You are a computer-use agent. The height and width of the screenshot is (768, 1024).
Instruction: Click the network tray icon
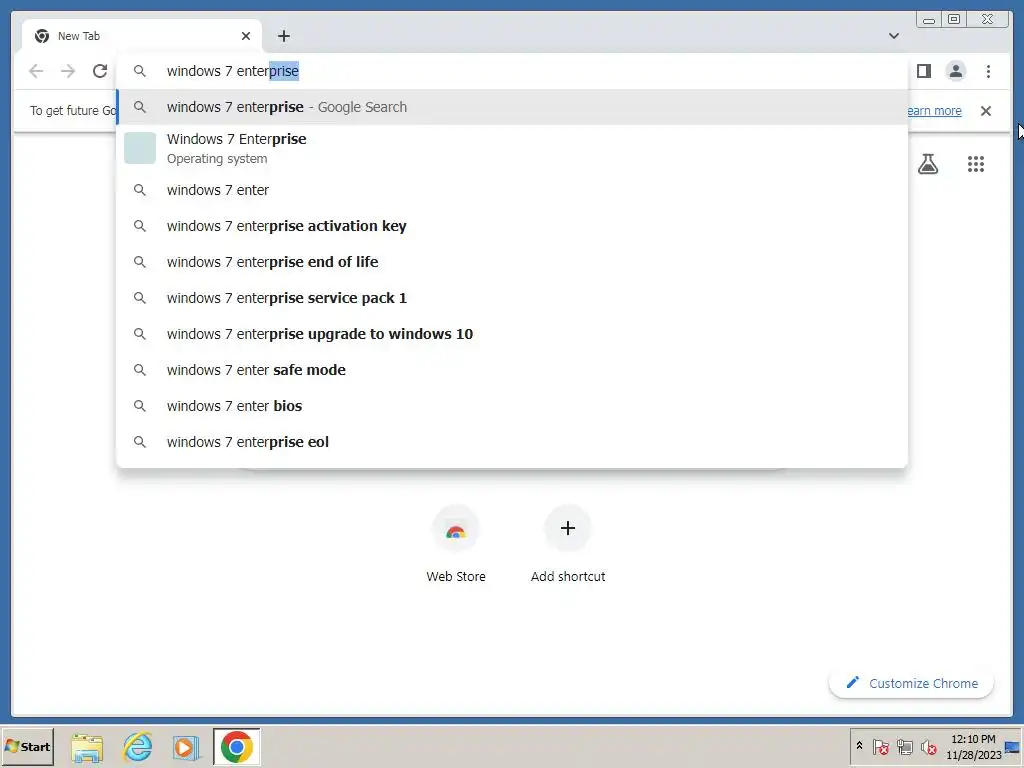click(x=904, y=746)
